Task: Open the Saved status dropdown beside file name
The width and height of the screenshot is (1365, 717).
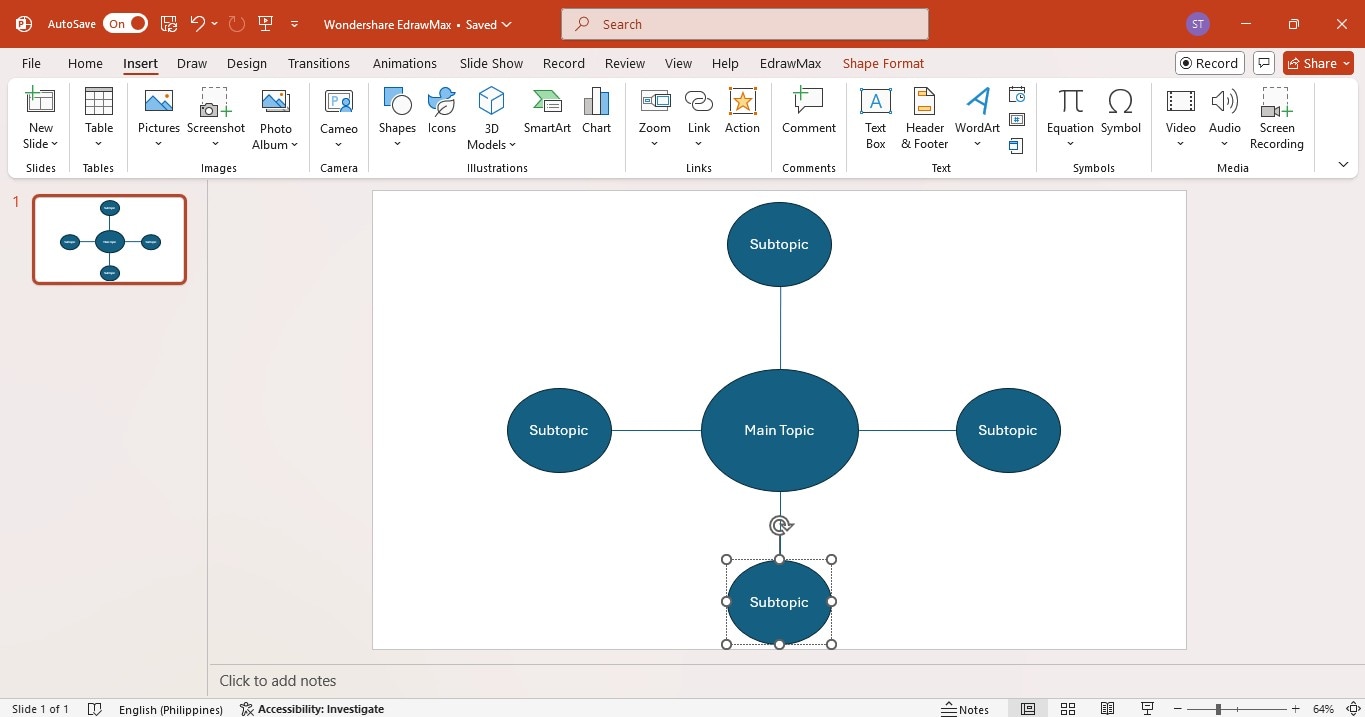Action: coord(490,24)
